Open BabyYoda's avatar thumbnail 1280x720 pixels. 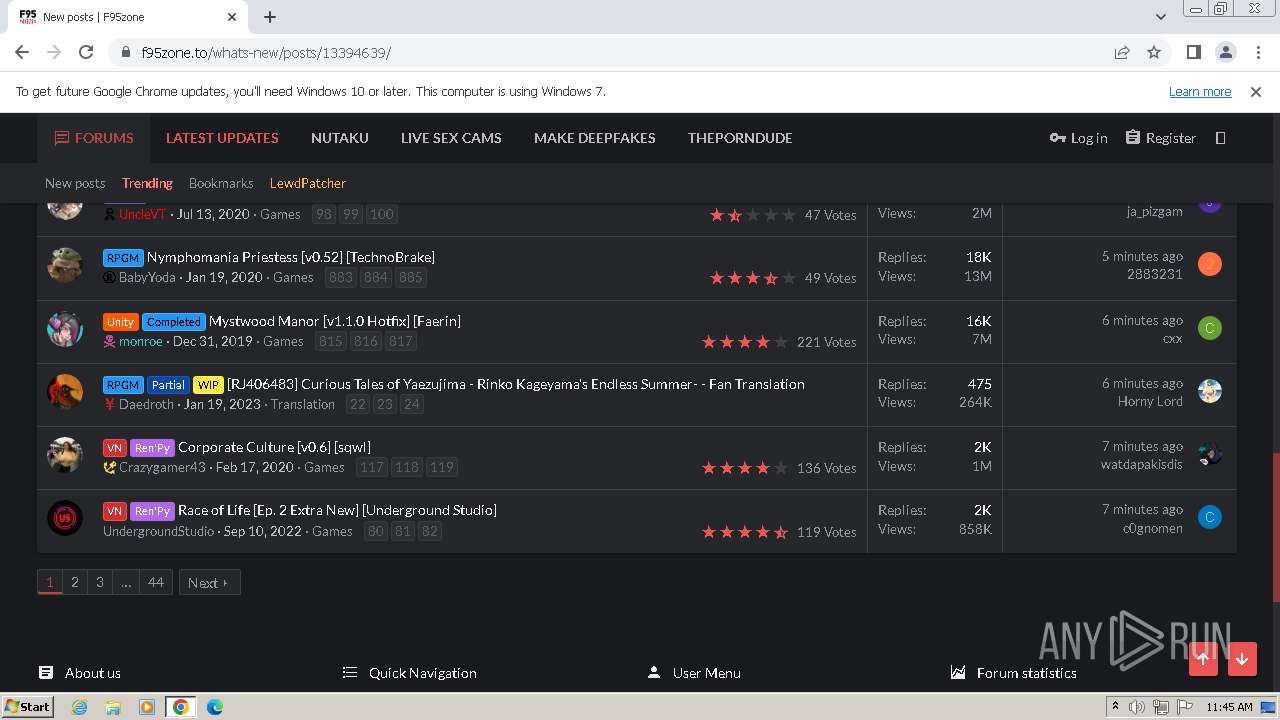65,265
